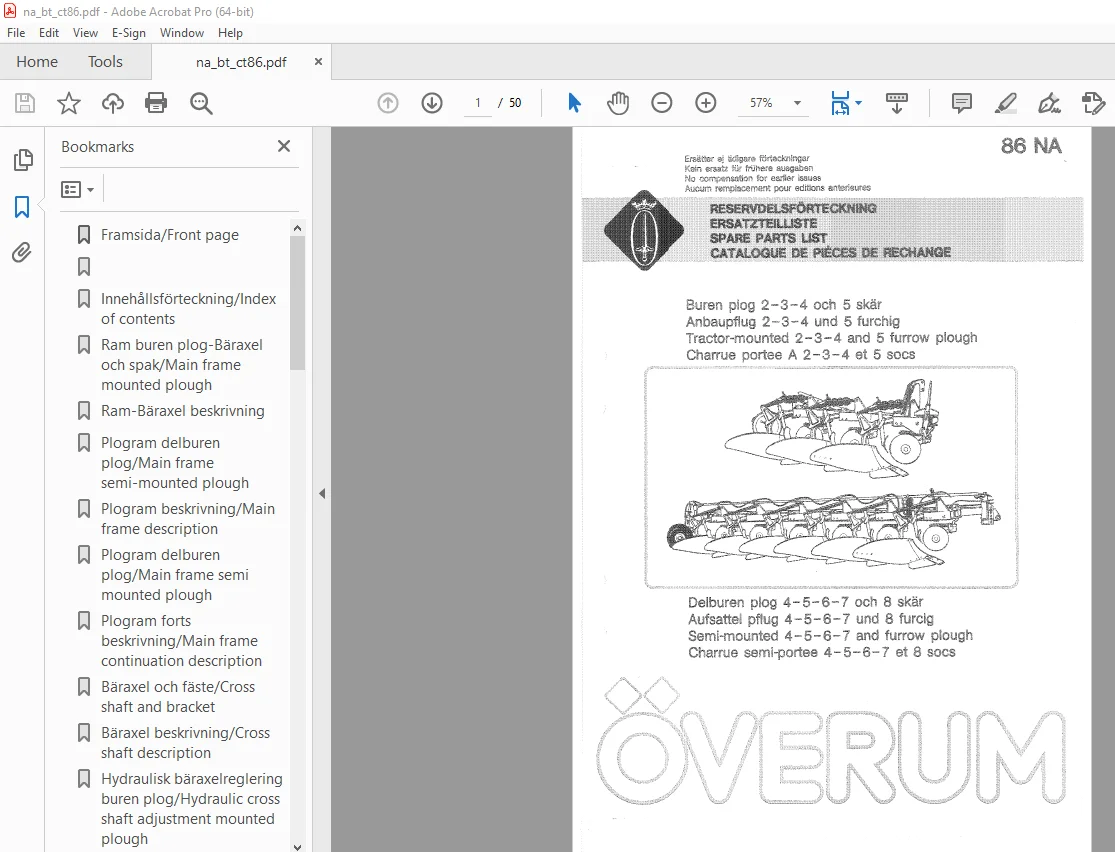The height and width of the screenshot is (852, 1115).
Task: Enable scrolling read mode icon
Action: 896,103
